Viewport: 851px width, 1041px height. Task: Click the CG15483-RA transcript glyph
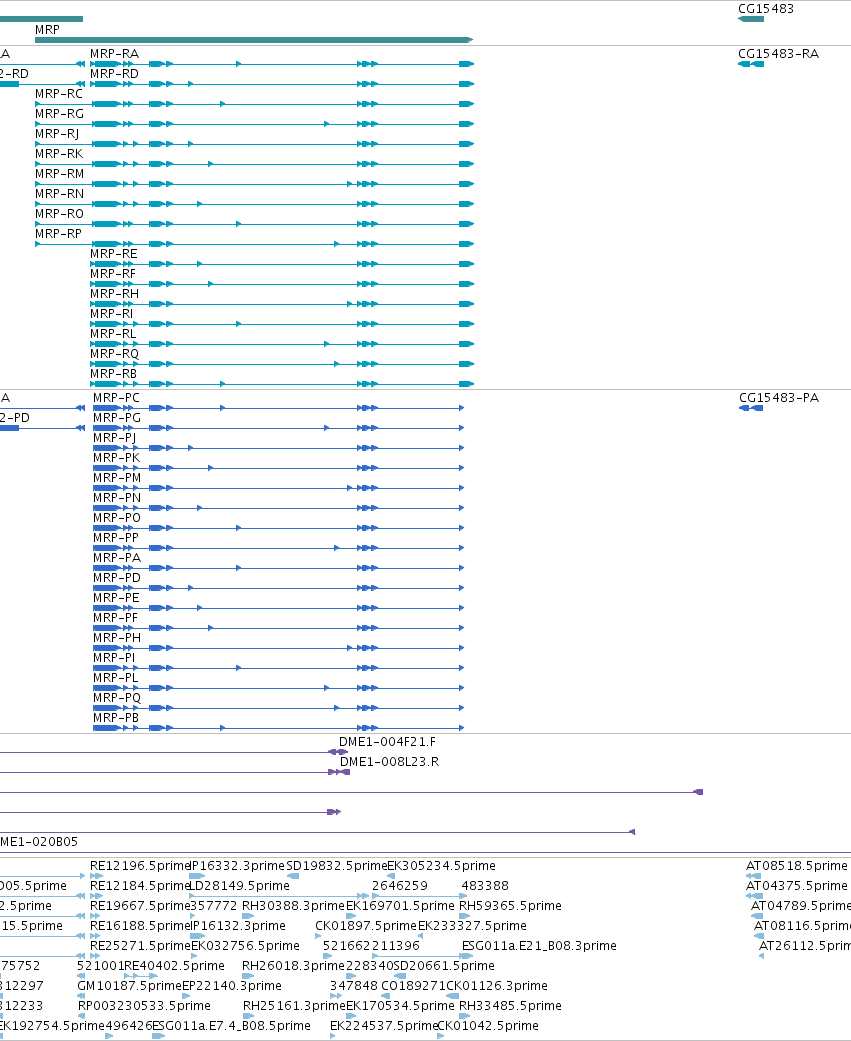[751, 64]
